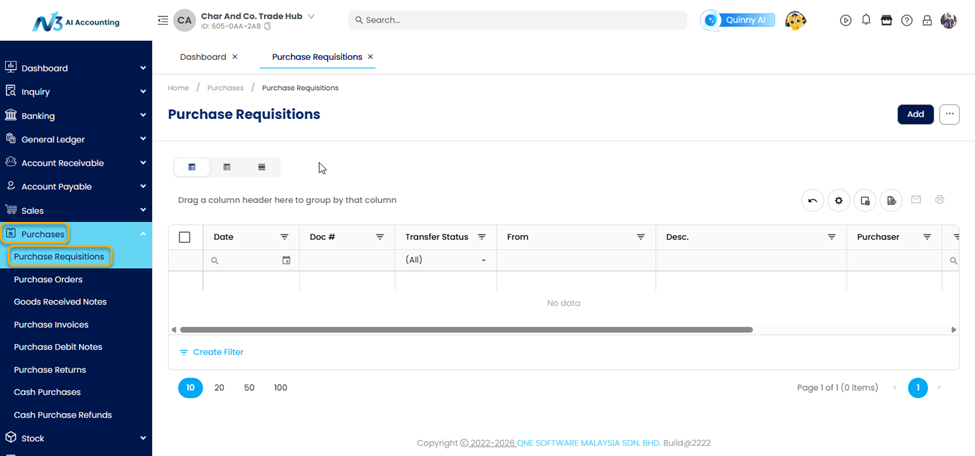Expand the Dashboard sidebar menu
This screenshot has height=456, width=975.
click(x=76, y=68)
